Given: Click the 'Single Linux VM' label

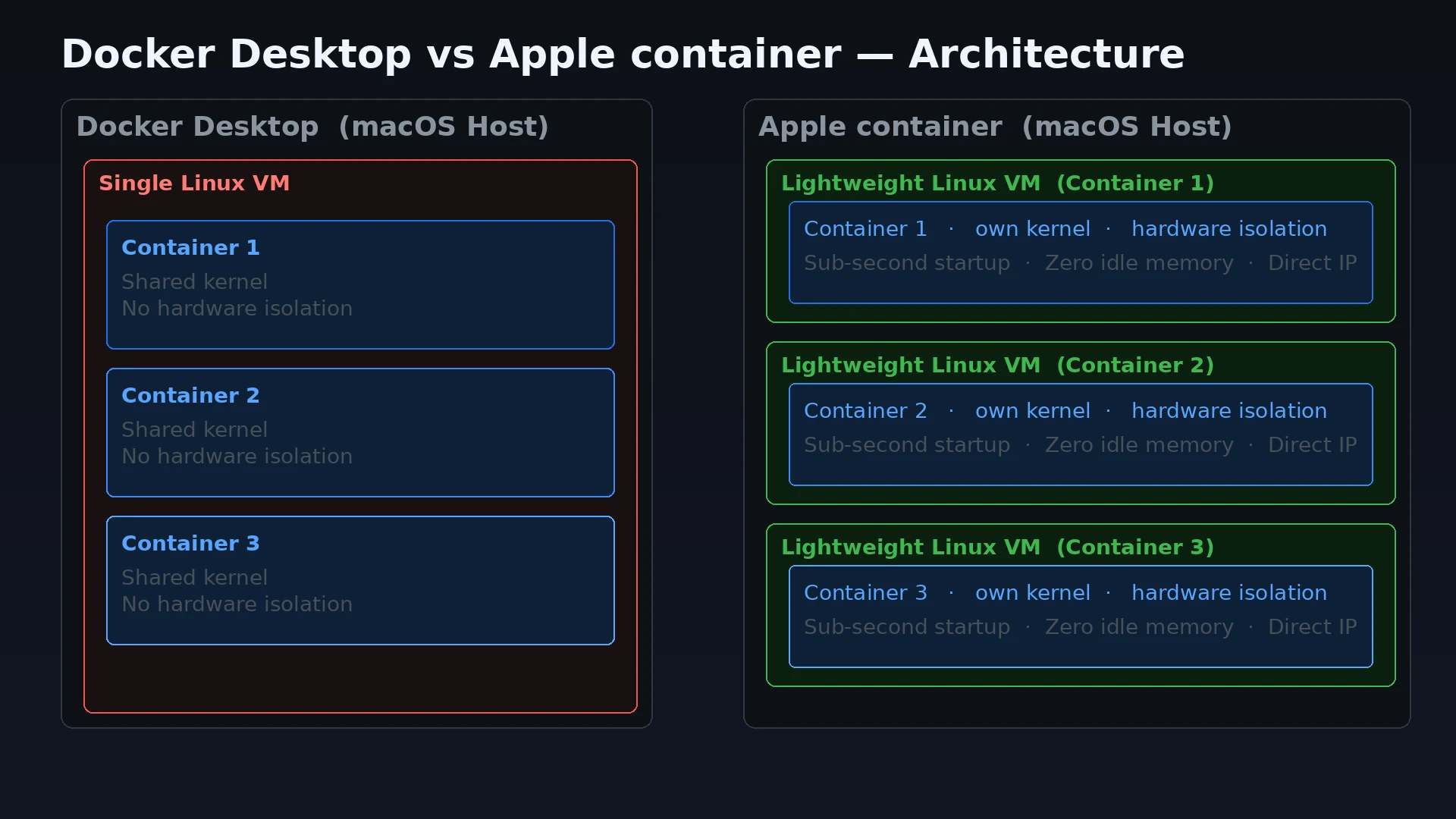Looking at the screenshot, I should [194, 184].
